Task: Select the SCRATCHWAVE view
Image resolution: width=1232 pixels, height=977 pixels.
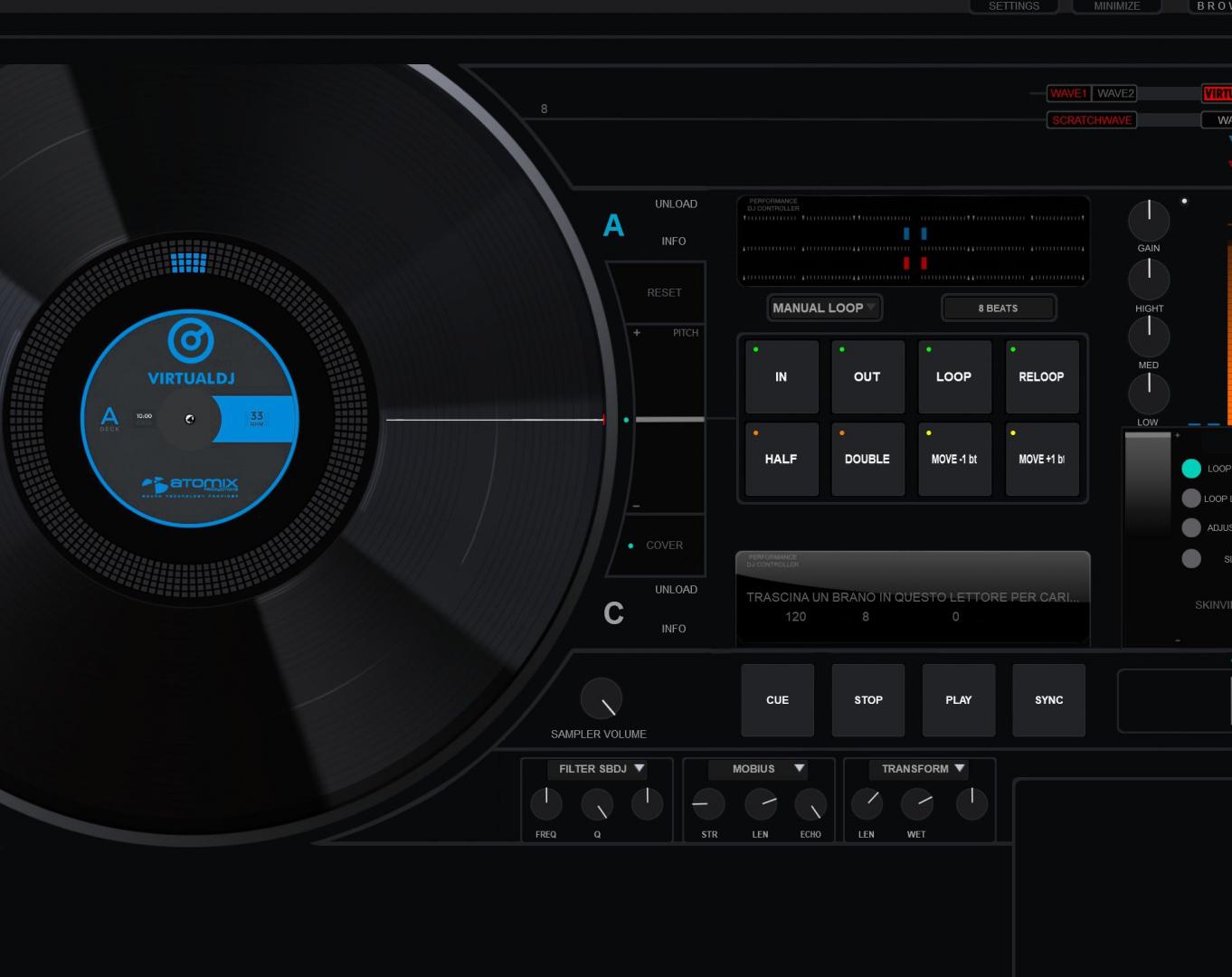Action: pyautogui.click(x=1091, y=120)
